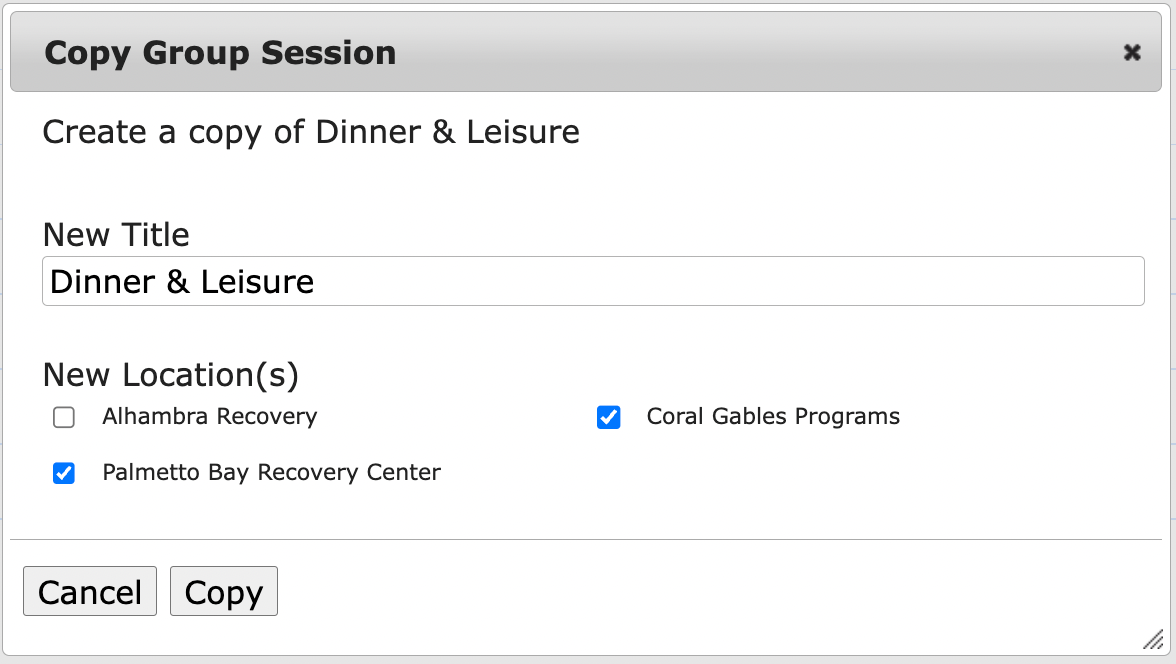Click the New Location(s) heading
Viewport: 1176px width, 664px height.
coord(171,375)
